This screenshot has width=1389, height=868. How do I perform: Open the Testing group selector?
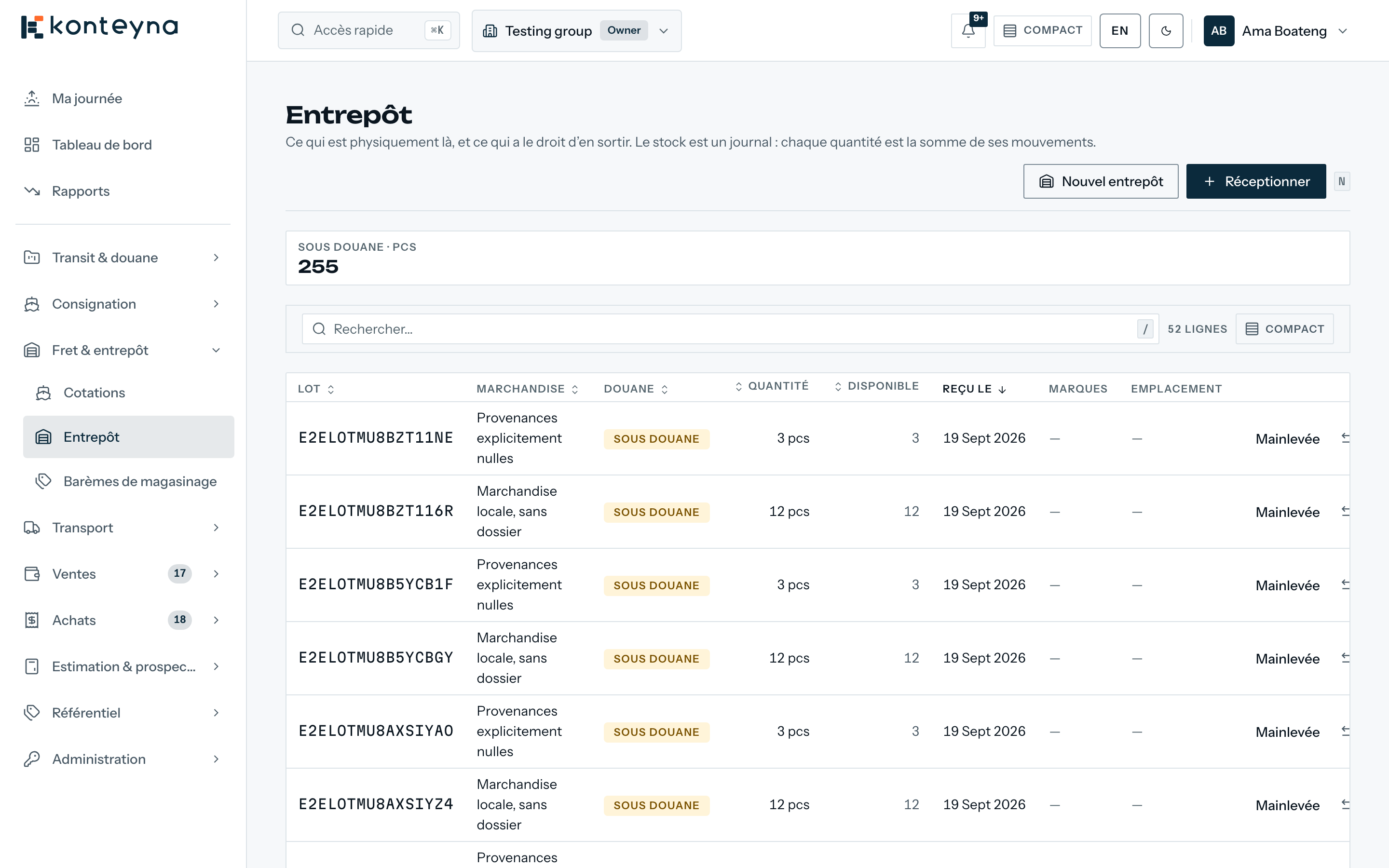(x=576, y=31)
